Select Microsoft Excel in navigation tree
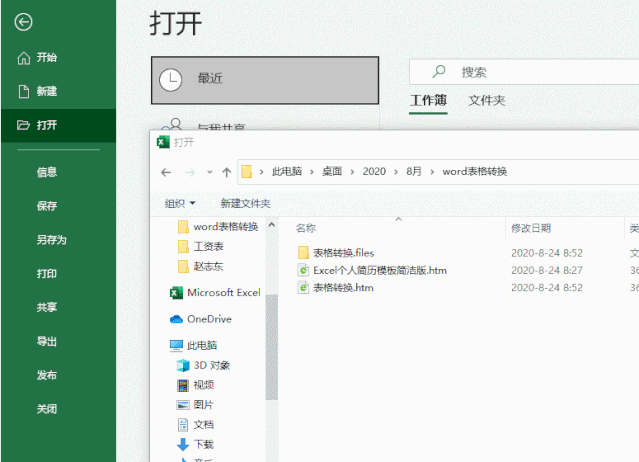Viewport: 639px width, 462px height. pyautogui.click(x=215, y=293)
